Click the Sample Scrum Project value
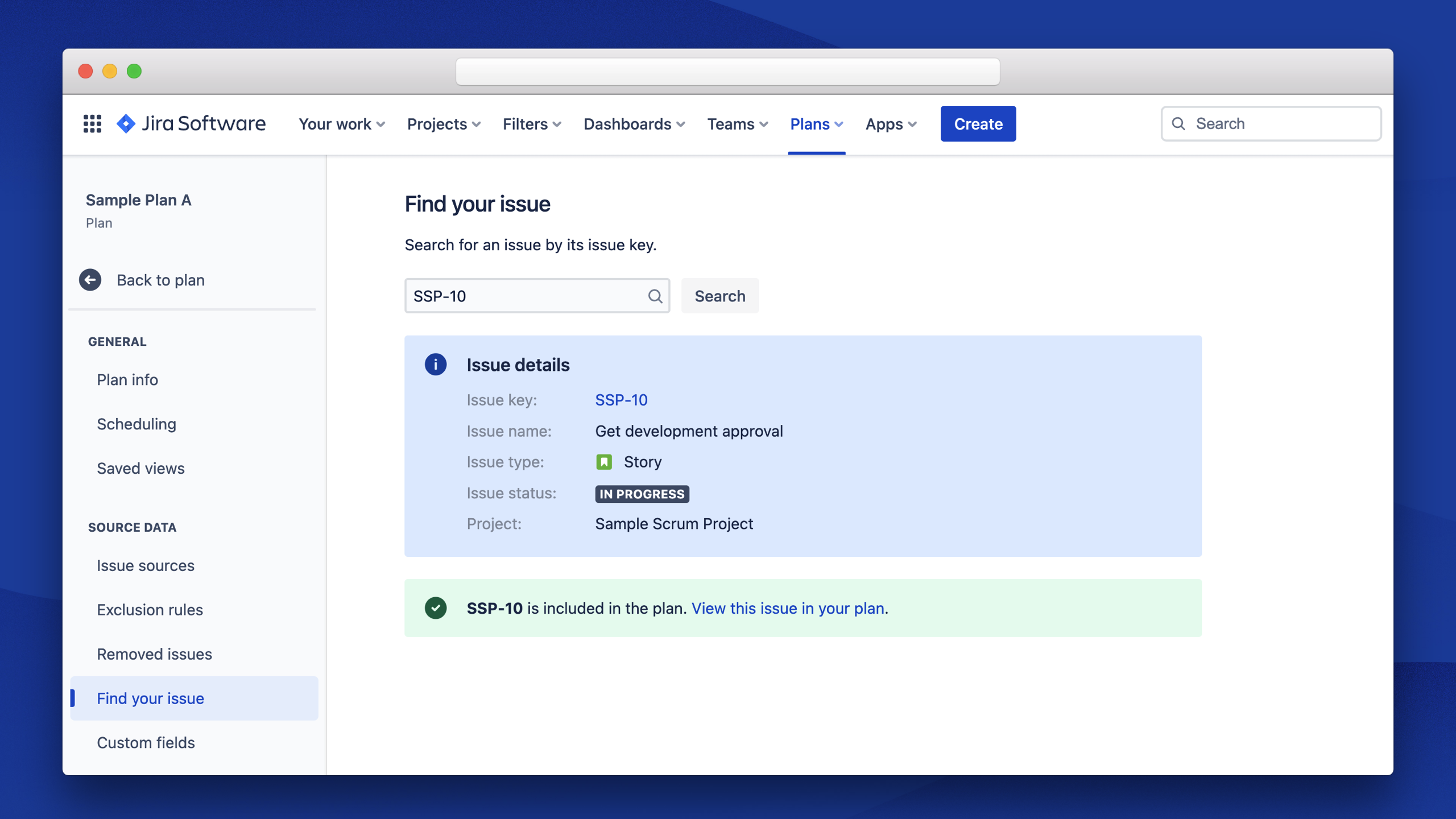The height and width of the screenshot is (819, 1456). (674, 524)
